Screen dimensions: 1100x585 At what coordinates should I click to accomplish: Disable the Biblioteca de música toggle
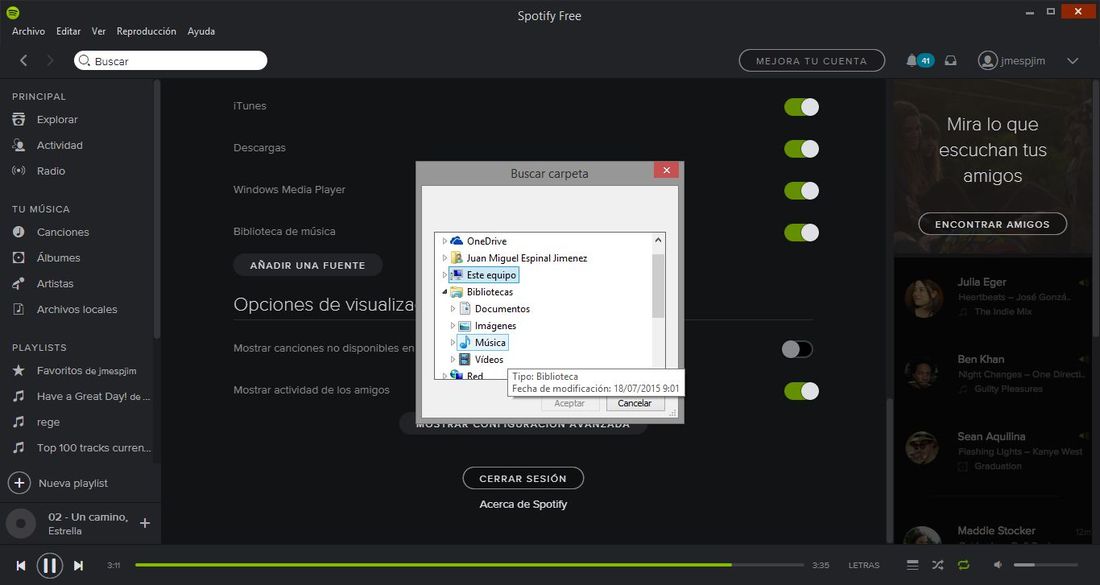click(x=801, y=232)
